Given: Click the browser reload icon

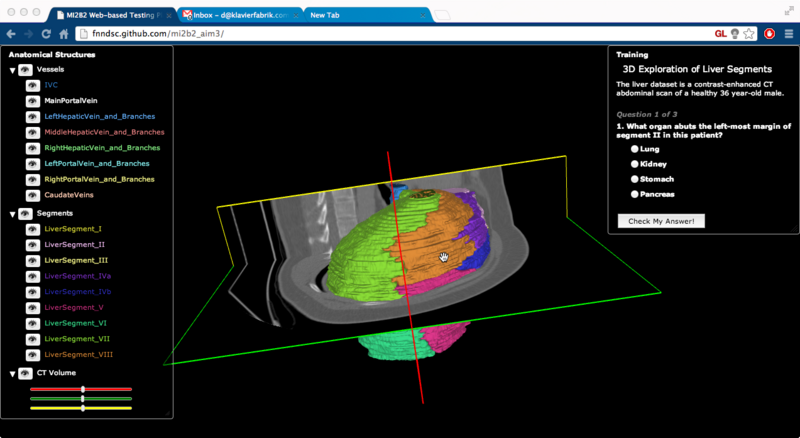Looking at the screenshot, I should click(47, 33).
